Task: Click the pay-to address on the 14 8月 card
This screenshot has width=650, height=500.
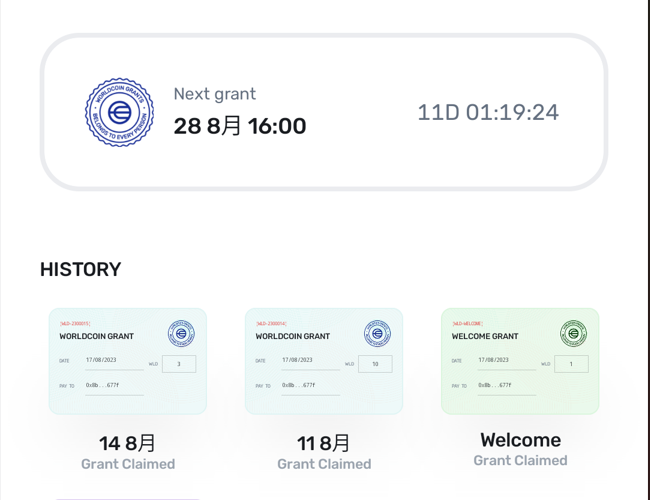Action: point(102,385)
